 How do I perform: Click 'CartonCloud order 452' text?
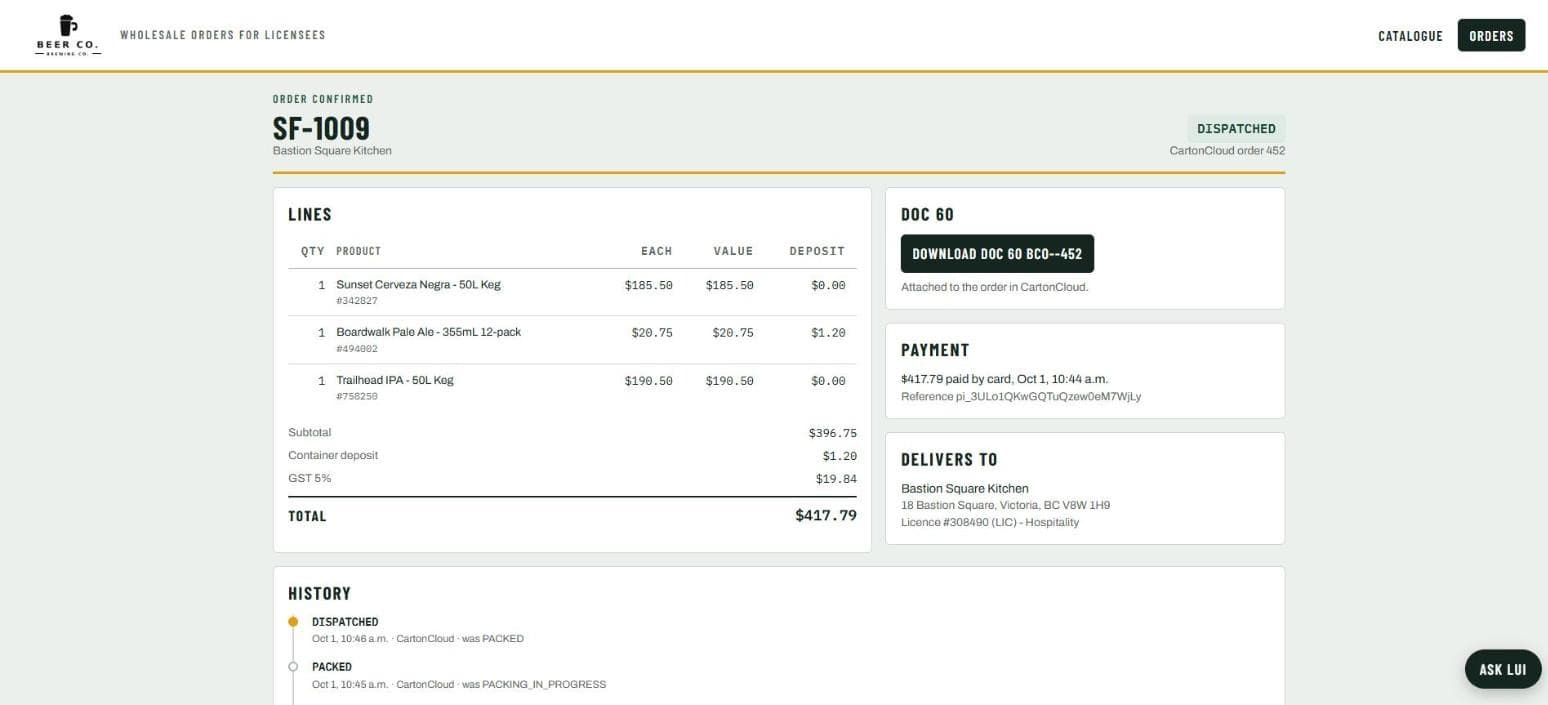tap(1227, 151)
